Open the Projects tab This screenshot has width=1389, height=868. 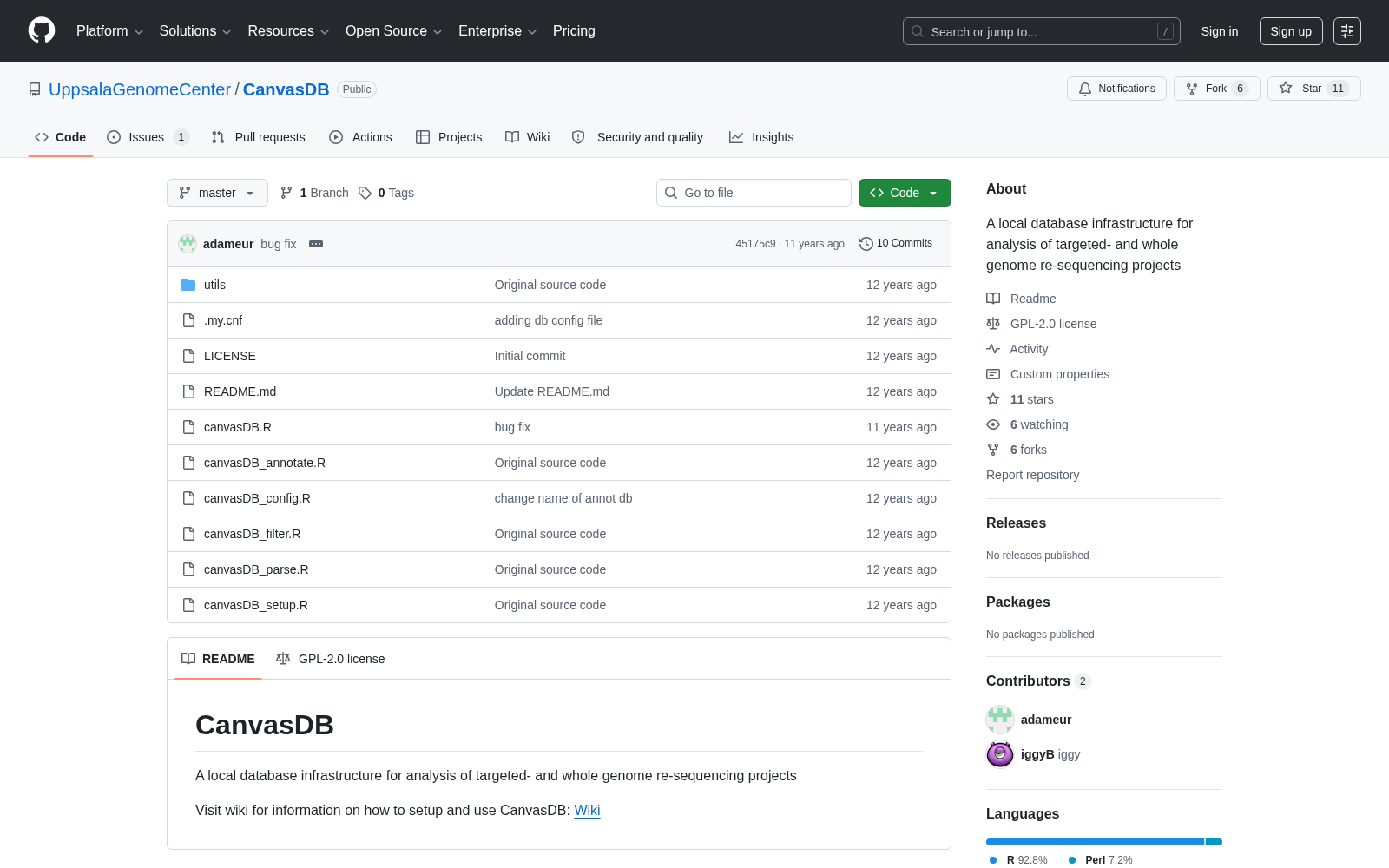449,137
